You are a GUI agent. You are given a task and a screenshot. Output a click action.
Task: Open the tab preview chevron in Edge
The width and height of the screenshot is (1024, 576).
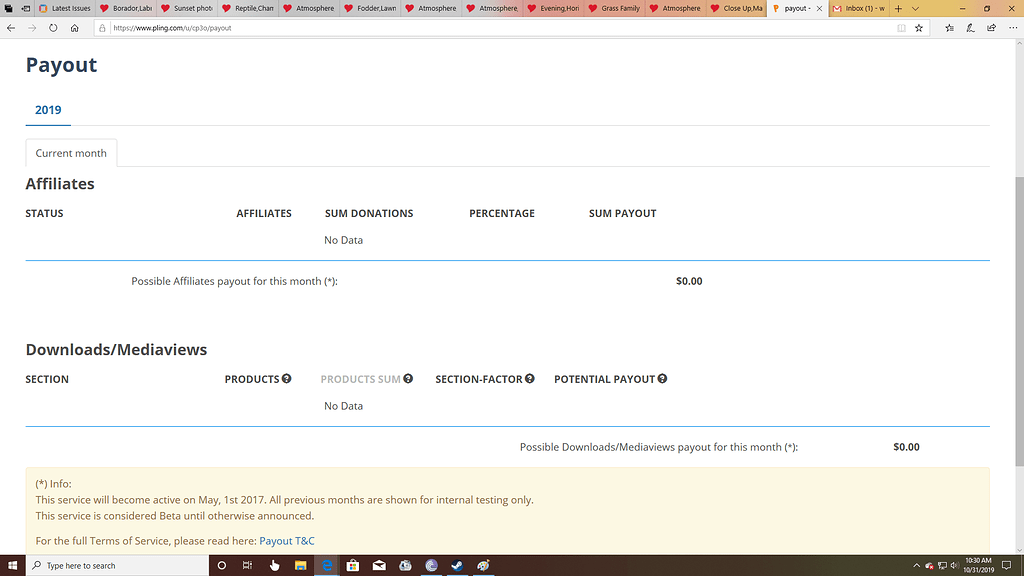916,8
